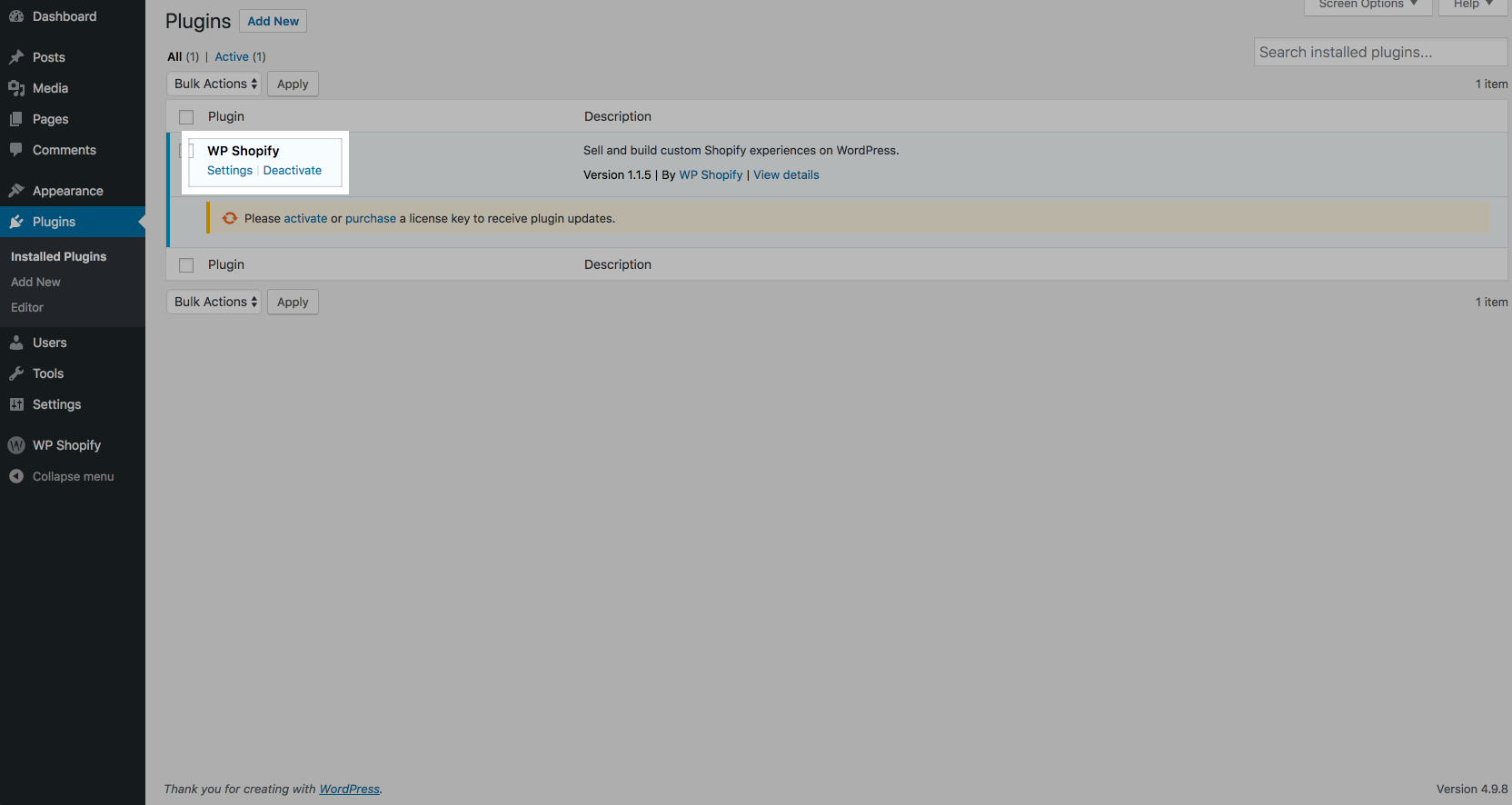Open the bottom Bulk Actions dropdown
The width and height of the screenshot is (1512, 805).
(x=214, y=302)
